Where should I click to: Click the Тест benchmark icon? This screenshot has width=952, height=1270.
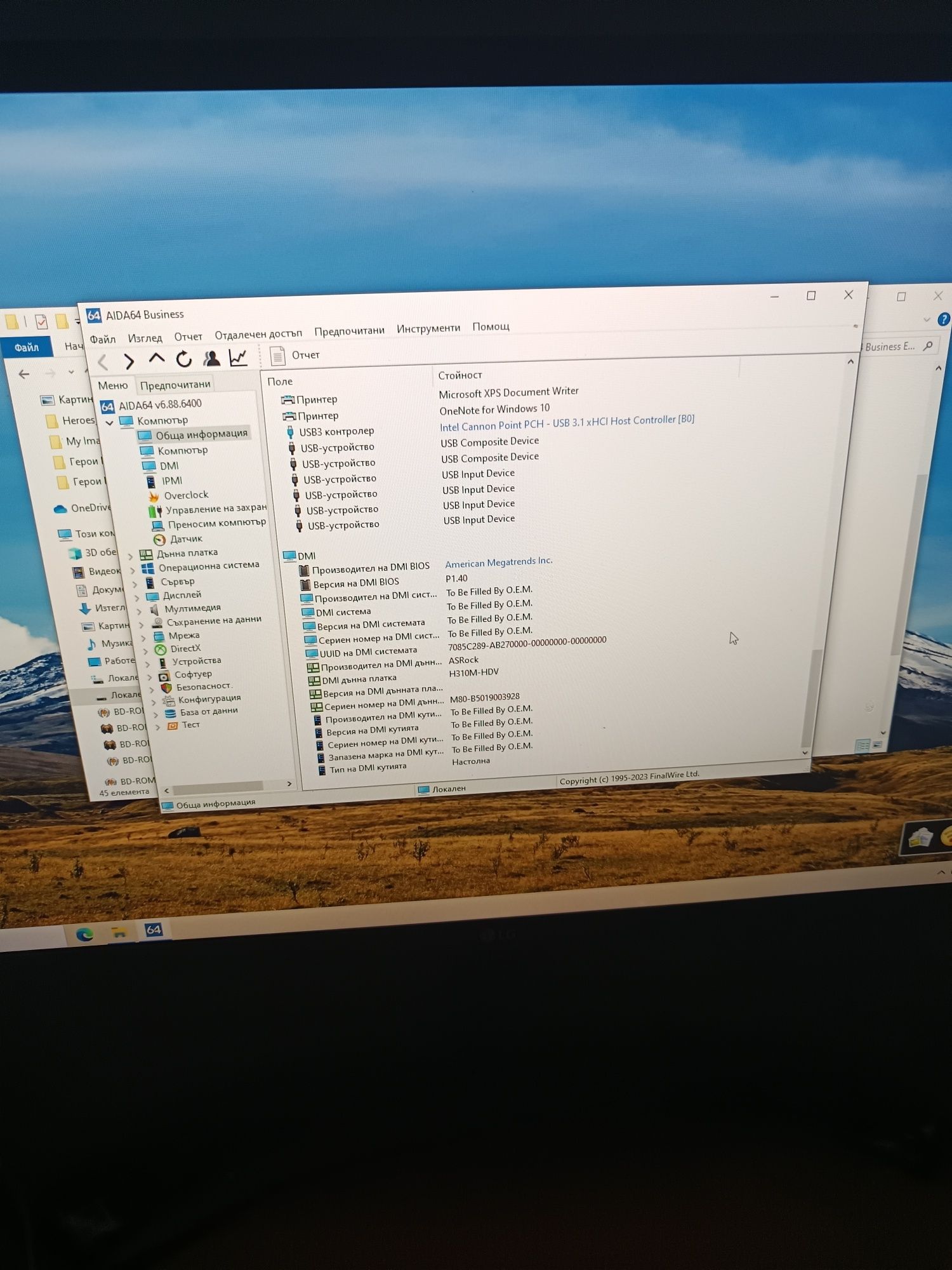point(172,726)
